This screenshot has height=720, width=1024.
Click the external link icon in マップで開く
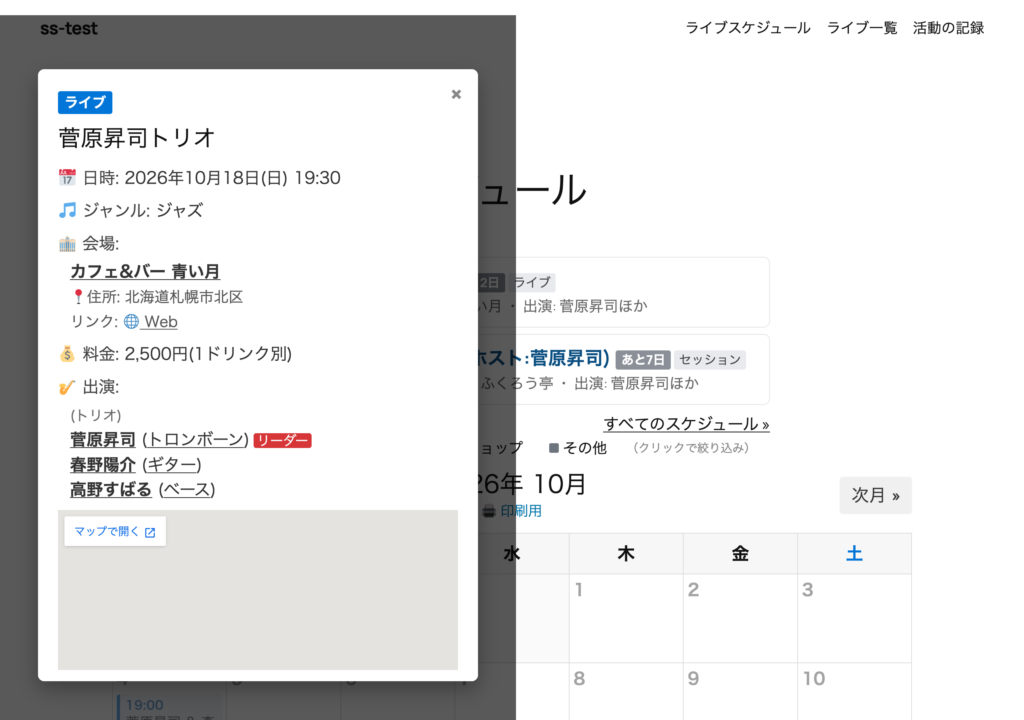(150, 532)
